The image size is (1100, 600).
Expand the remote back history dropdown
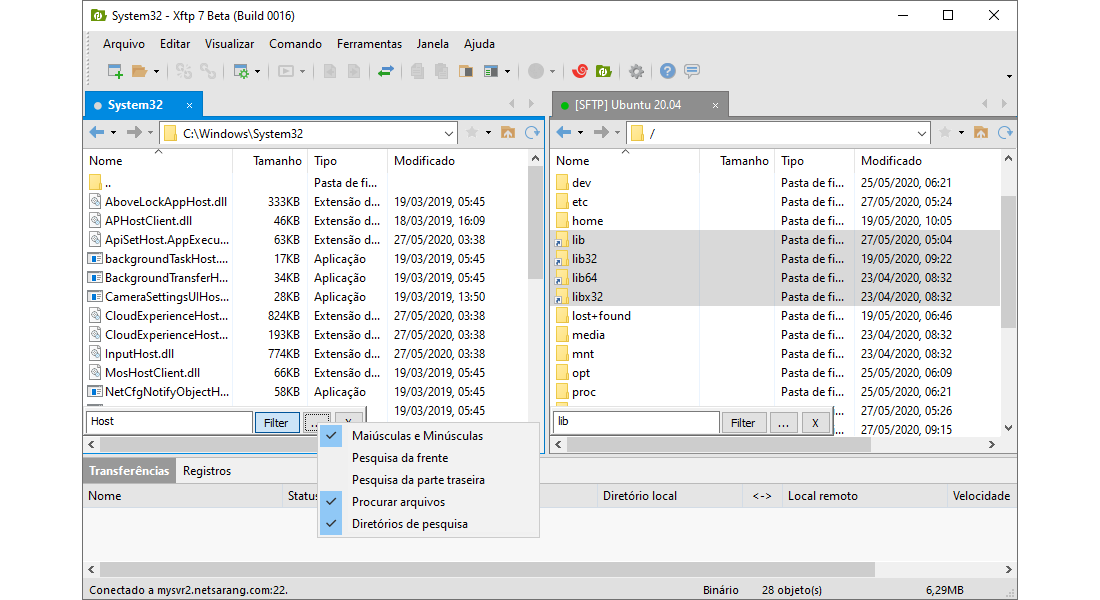click(x=580, y=133)
